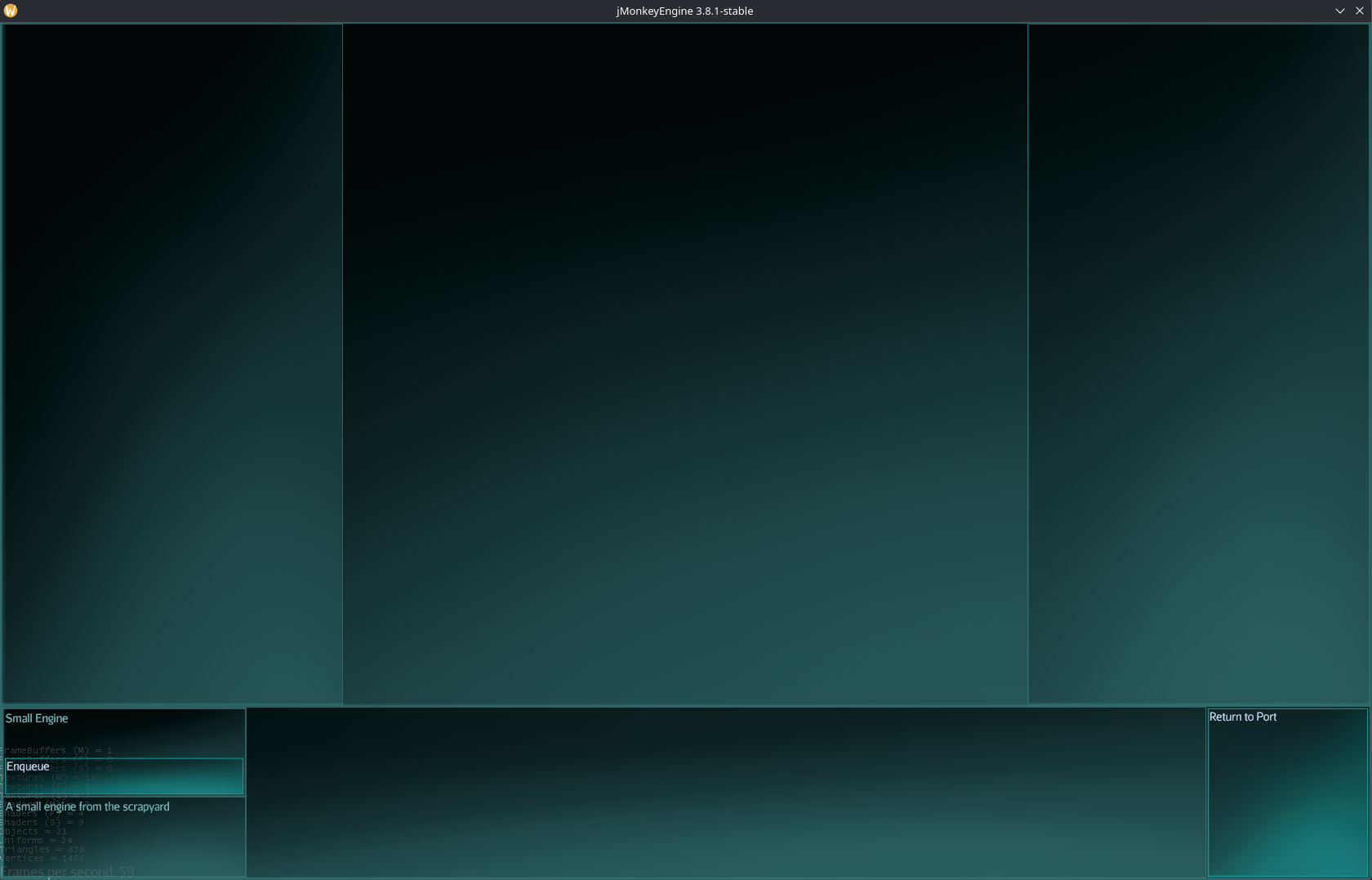1372x880 pixels.
Task: Click the Shaders (S) = 9 stat line
Action: (x=42, y=822)
